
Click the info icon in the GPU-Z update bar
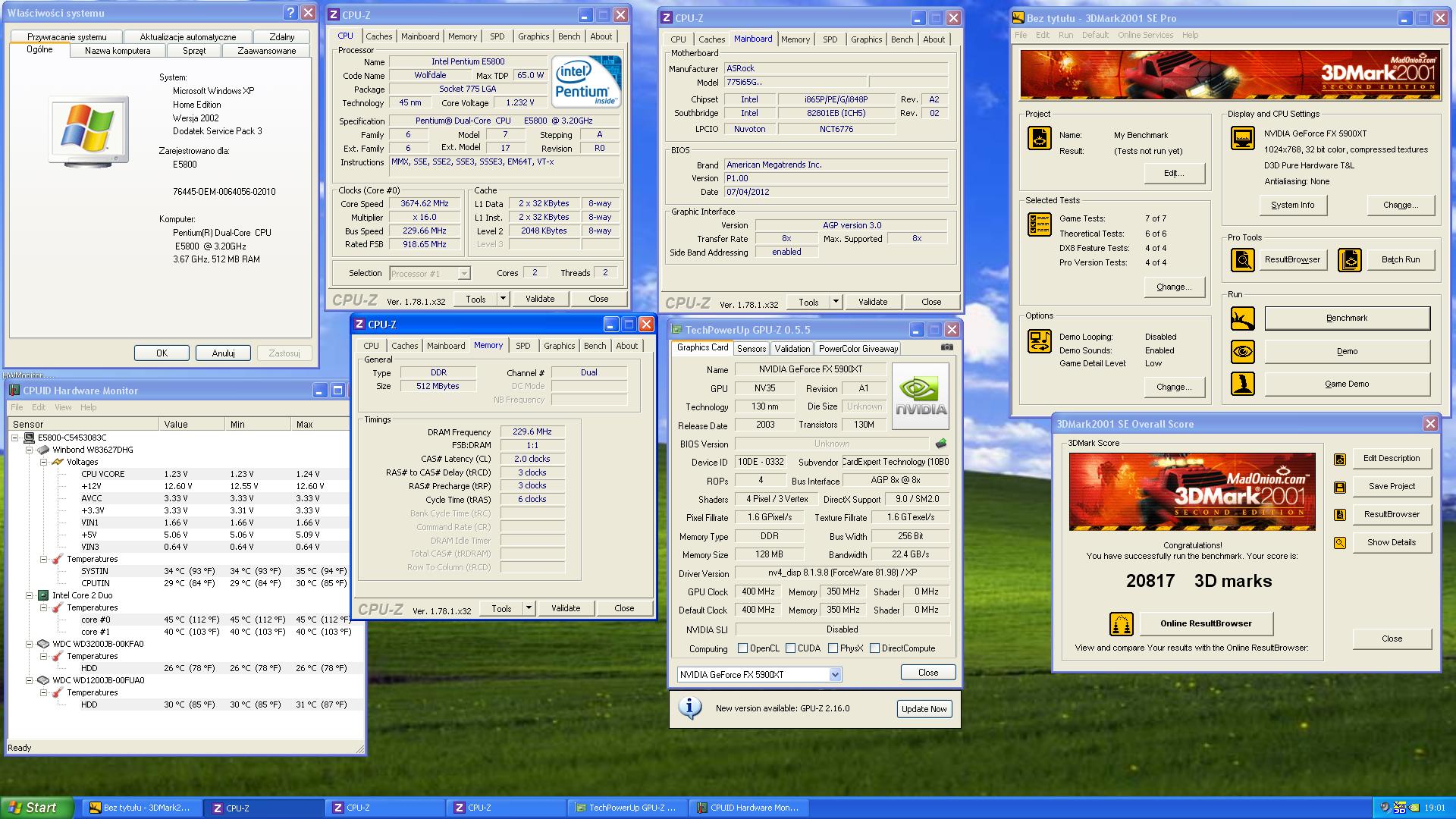tap(689, 708)
